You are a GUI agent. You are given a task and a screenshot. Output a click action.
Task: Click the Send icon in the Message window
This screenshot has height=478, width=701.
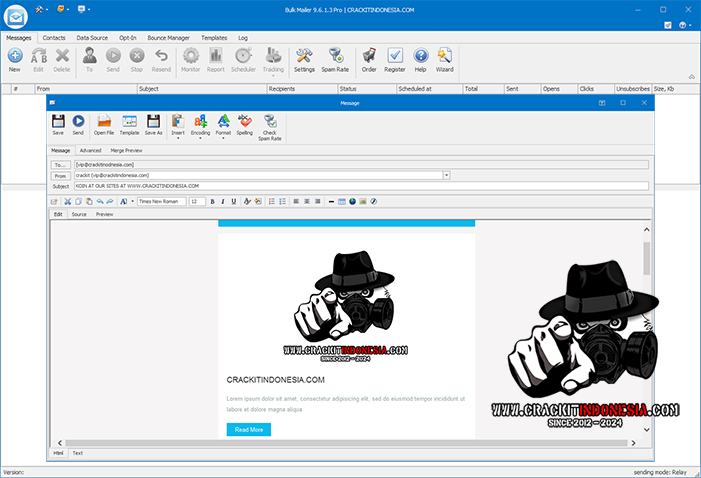tap(78, 123)
